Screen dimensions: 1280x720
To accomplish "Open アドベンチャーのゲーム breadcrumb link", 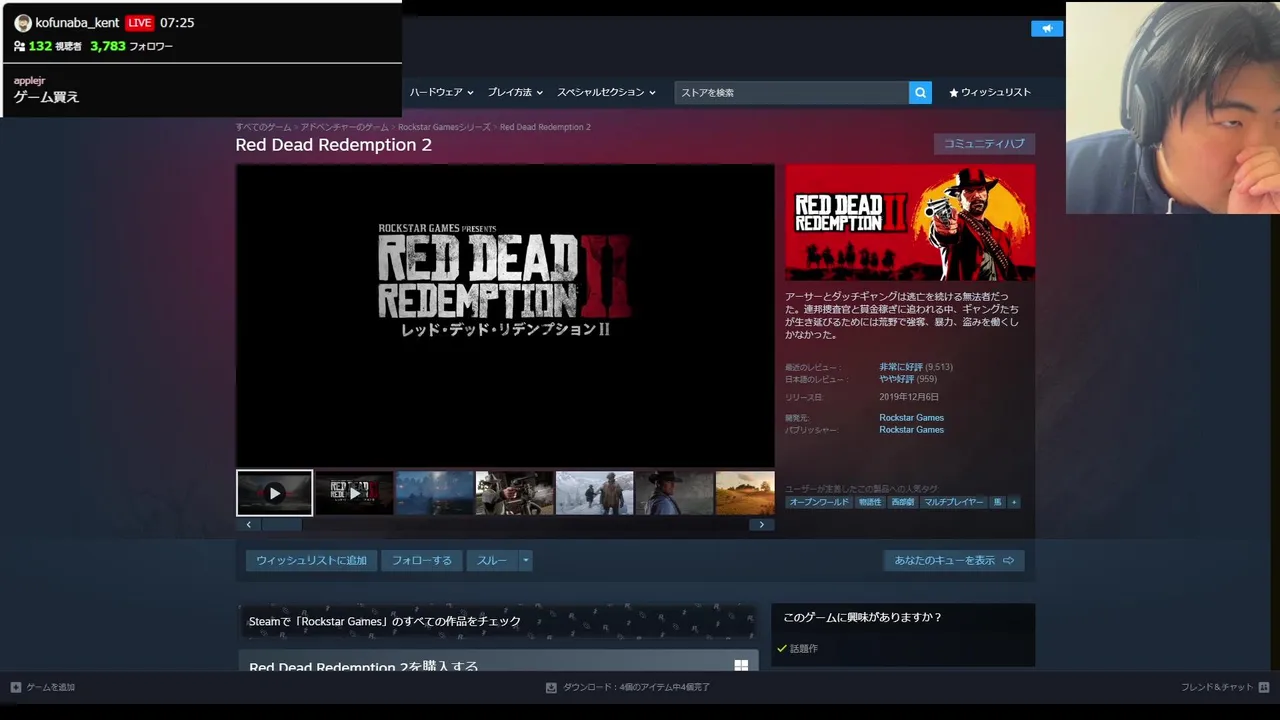I will [x=344, y=127].
